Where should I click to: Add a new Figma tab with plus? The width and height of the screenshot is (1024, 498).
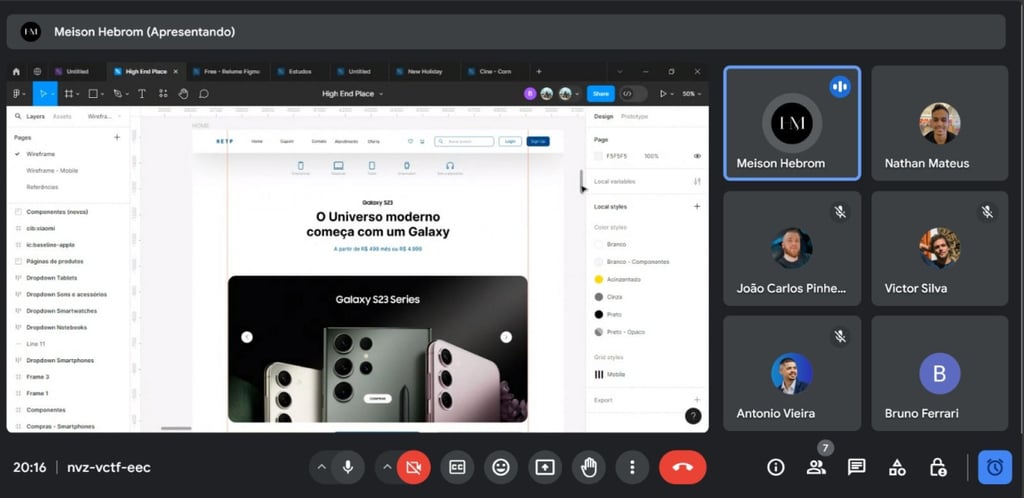539,72
